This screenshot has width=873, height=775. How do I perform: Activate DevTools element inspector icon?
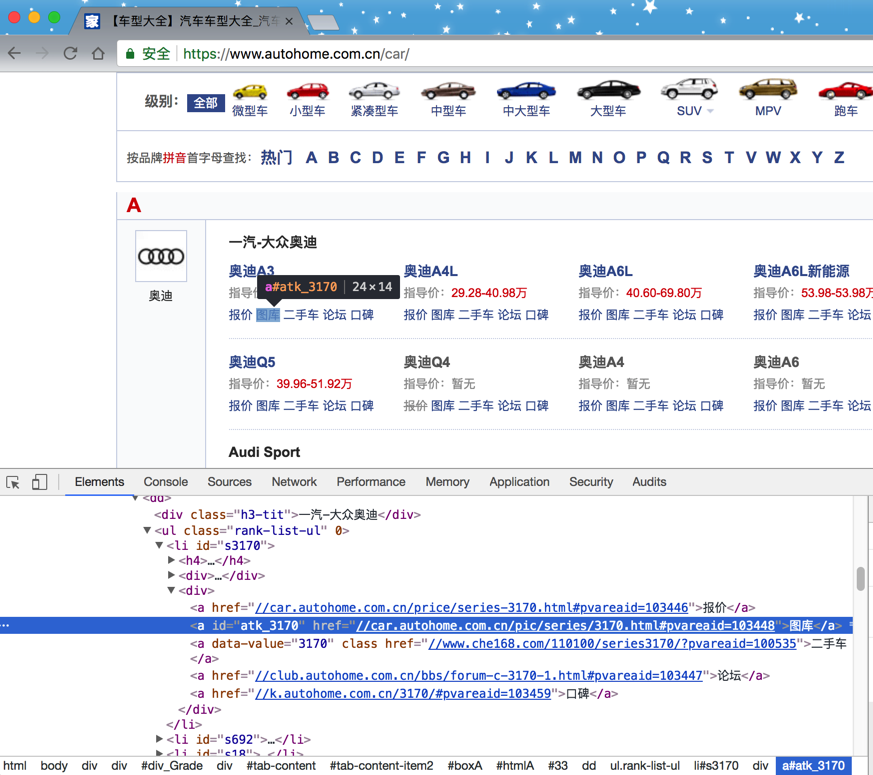[x=13, y=482]
